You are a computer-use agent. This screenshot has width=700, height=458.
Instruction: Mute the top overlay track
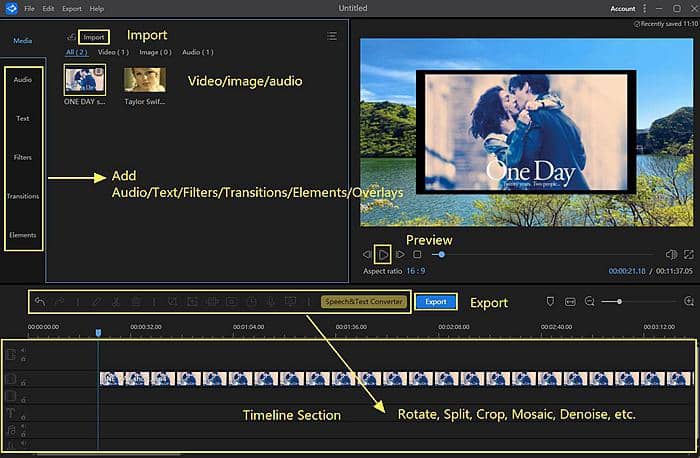click(23, 350)
